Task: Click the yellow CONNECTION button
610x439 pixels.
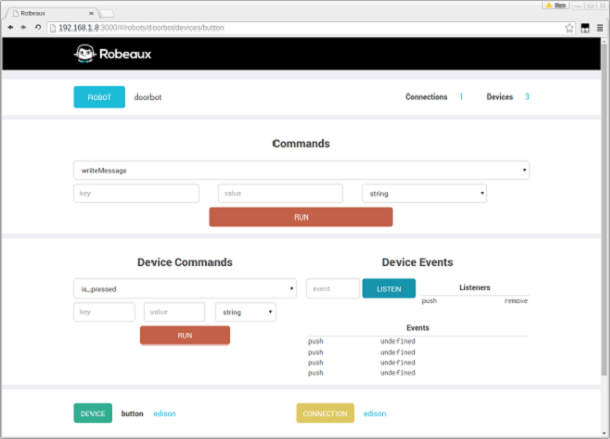Action: [x=325, y=413]
